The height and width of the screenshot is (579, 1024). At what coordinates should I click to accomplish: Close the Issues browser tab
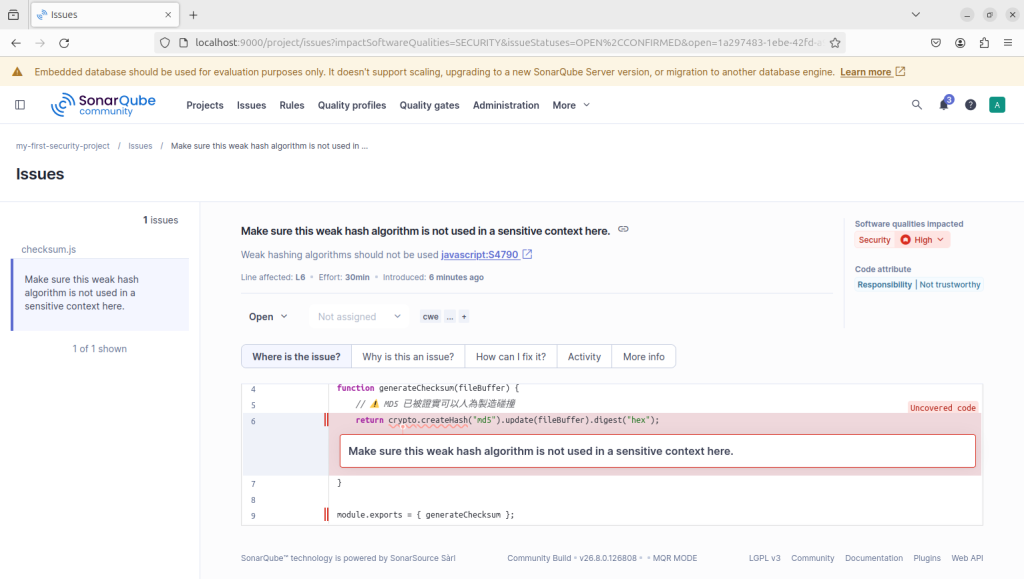[168, 14]
